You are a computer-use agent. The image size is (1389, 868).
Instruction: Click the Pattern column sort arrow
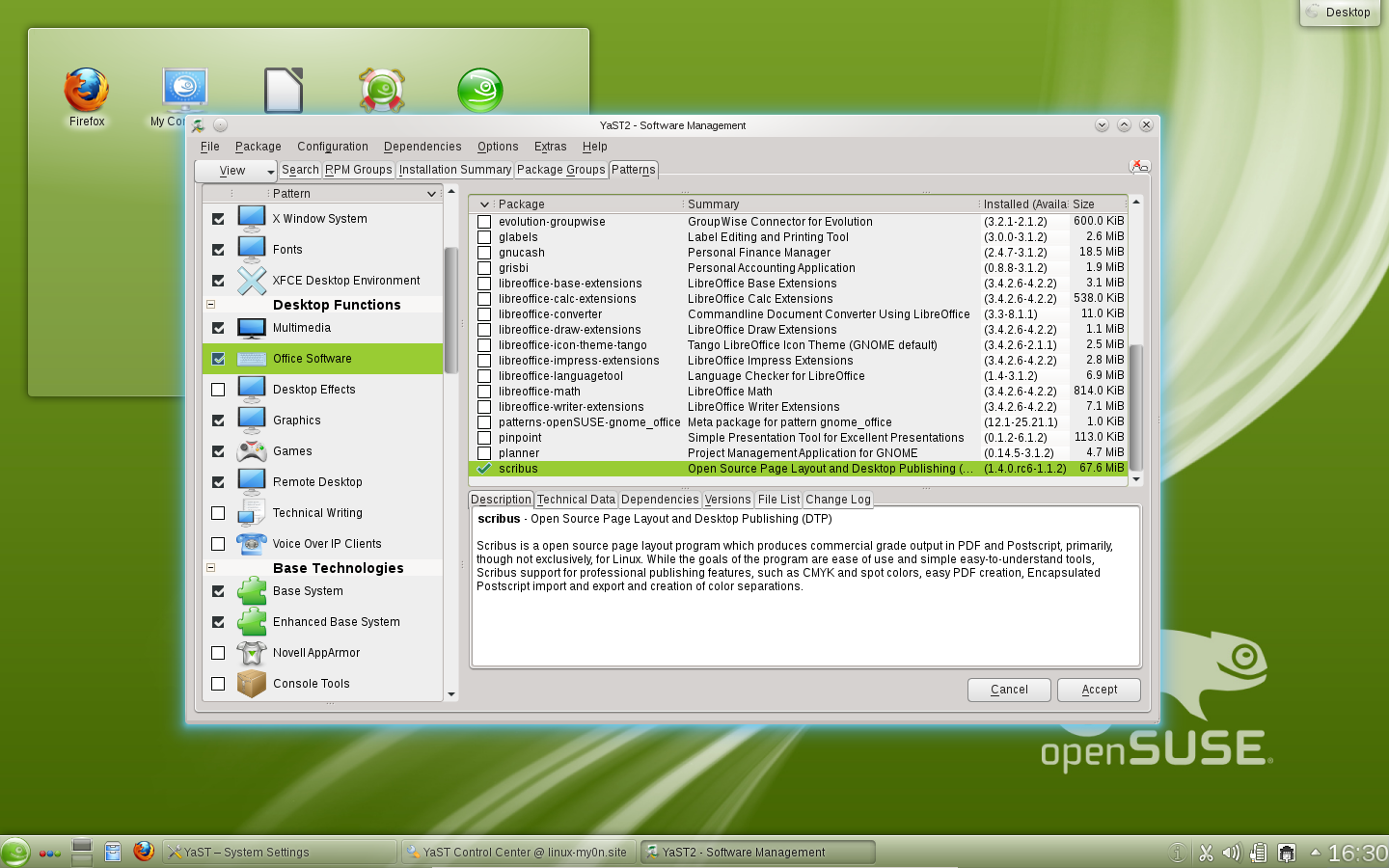coord(431,194)
